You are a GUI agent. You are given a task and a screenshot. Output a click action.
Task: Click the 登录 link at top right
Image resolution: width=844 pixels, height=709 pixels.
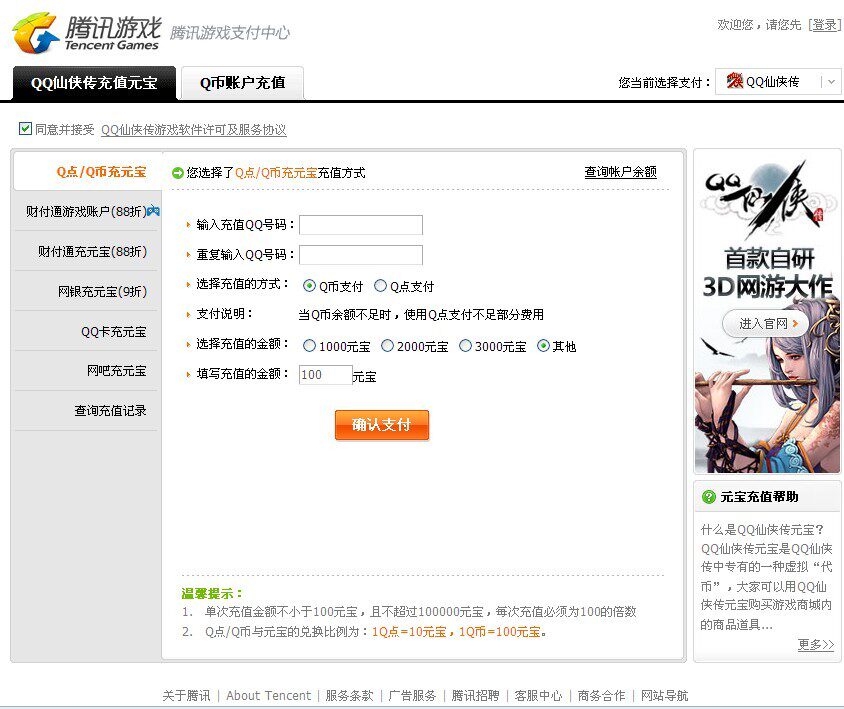click(x=825, y=25)
